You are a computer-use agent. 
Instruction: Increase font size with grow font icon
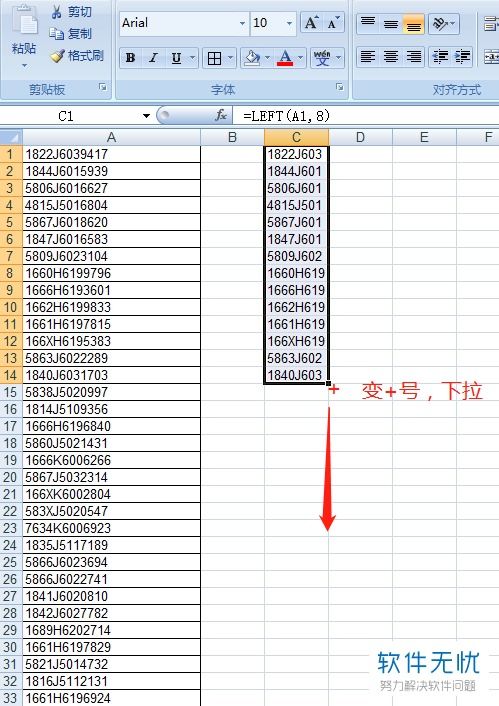[311, 23]
